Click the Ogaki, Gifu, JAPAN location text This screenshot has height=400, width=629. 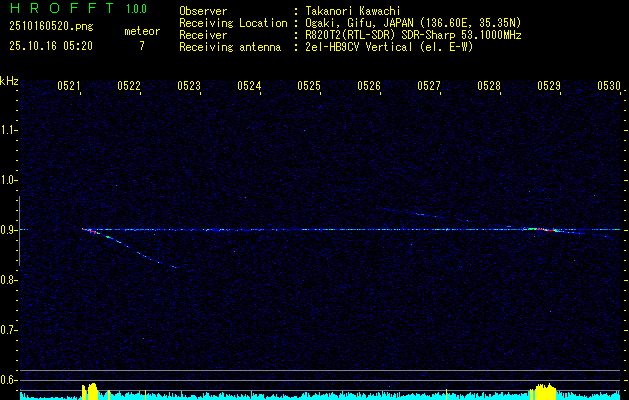[411, 23]
